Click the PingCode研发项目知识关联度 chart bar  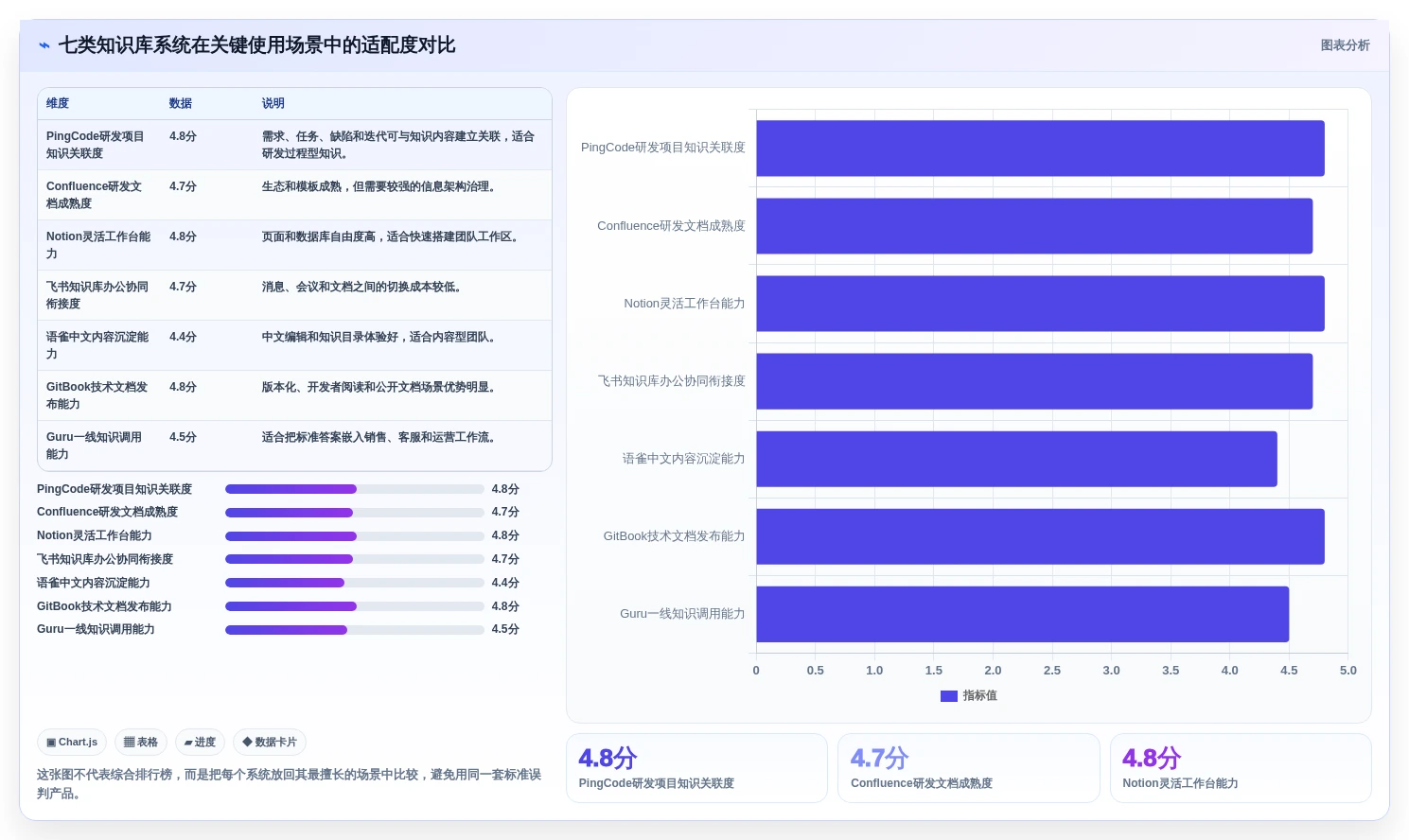pos(1040,149)
